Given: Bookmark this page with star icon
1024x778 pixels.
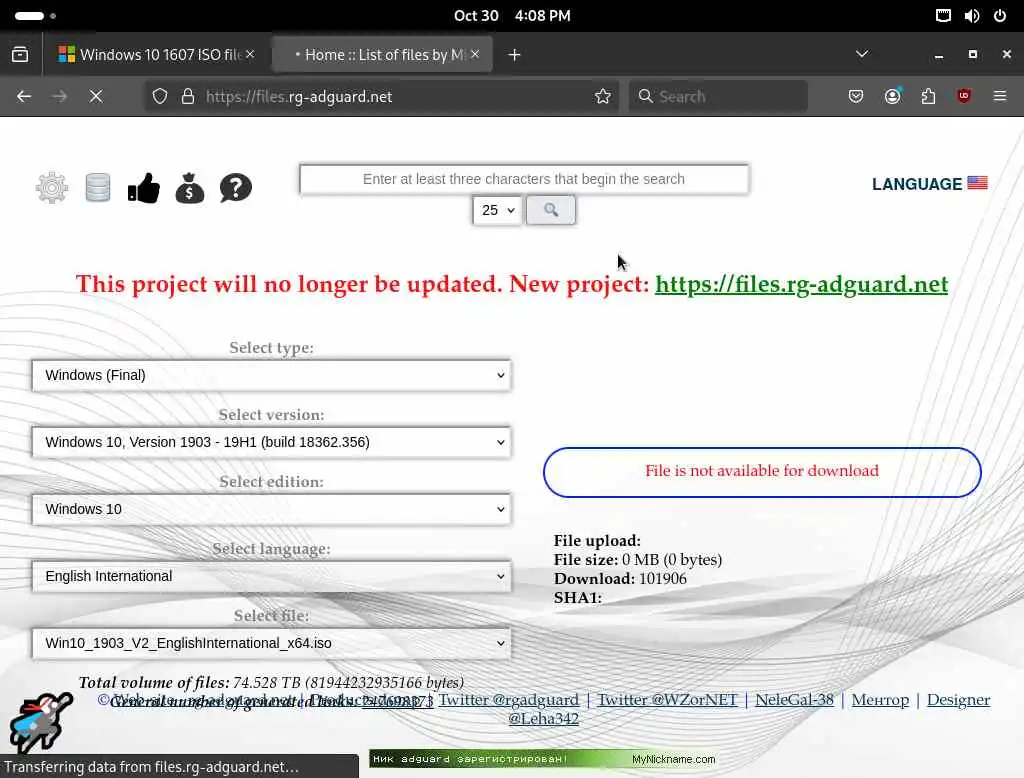Looking at the screenshot, I should [603, 97].
